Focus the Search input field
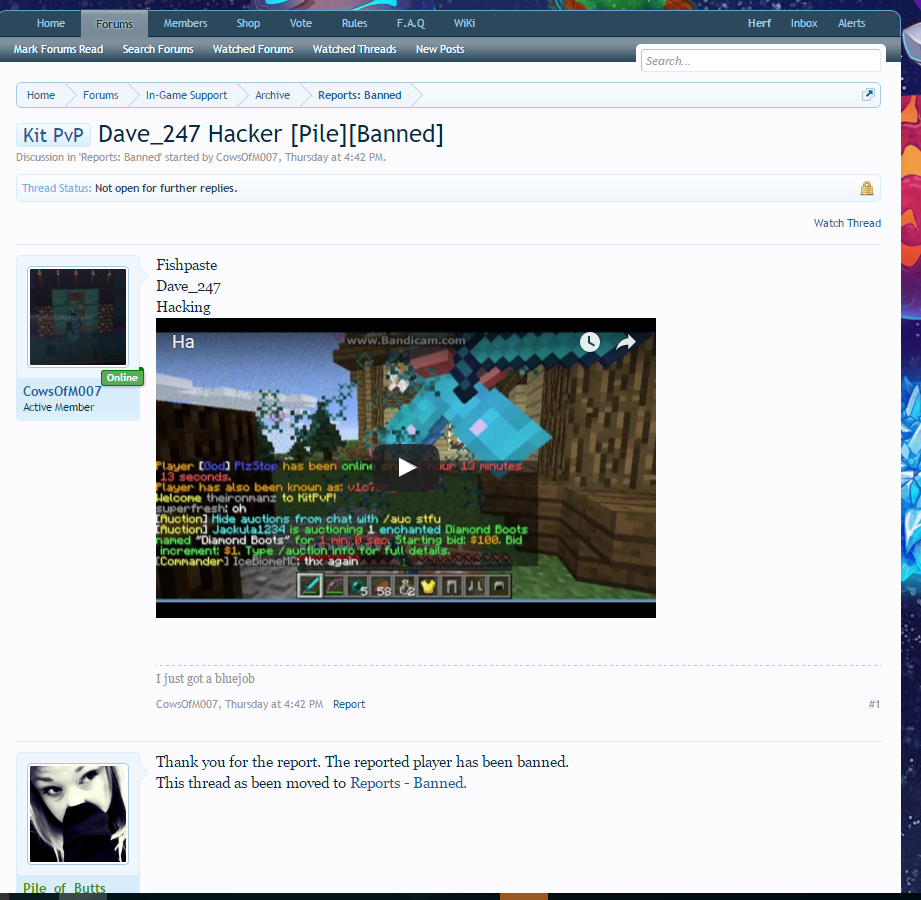The image size is (921, 900). pos(760,61)
